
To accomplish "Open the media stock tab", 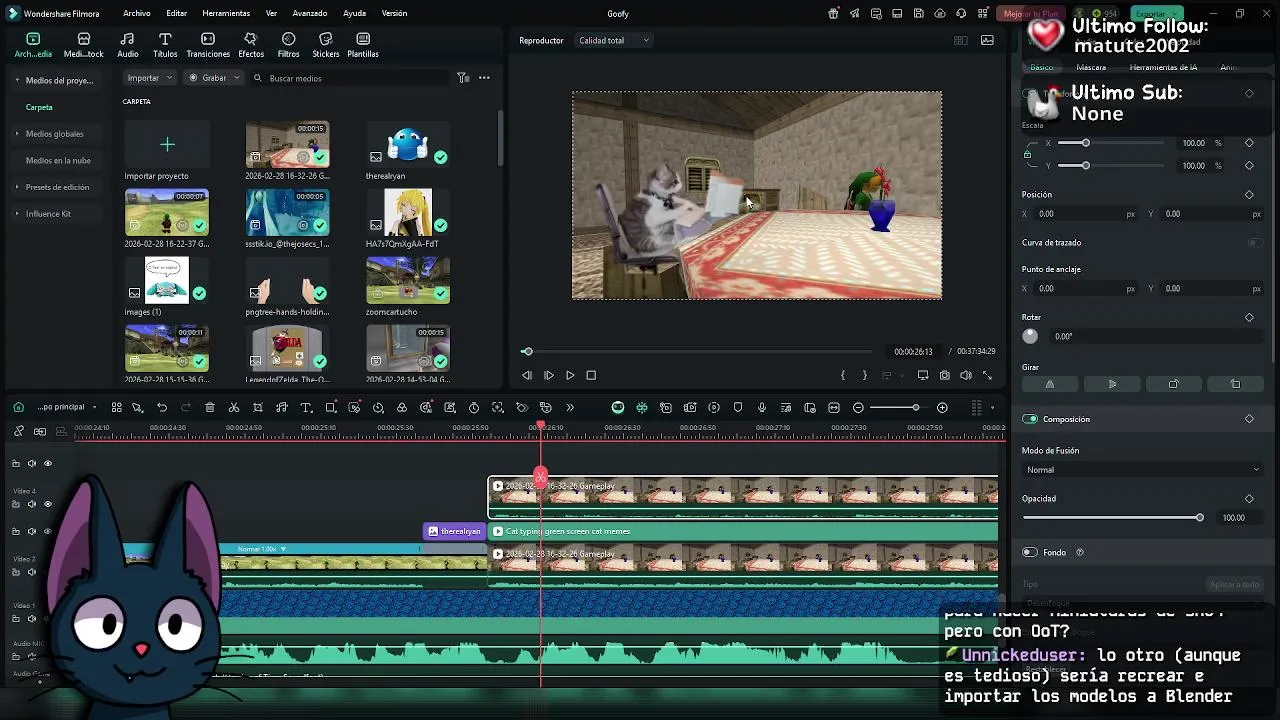I will [84, 45].
